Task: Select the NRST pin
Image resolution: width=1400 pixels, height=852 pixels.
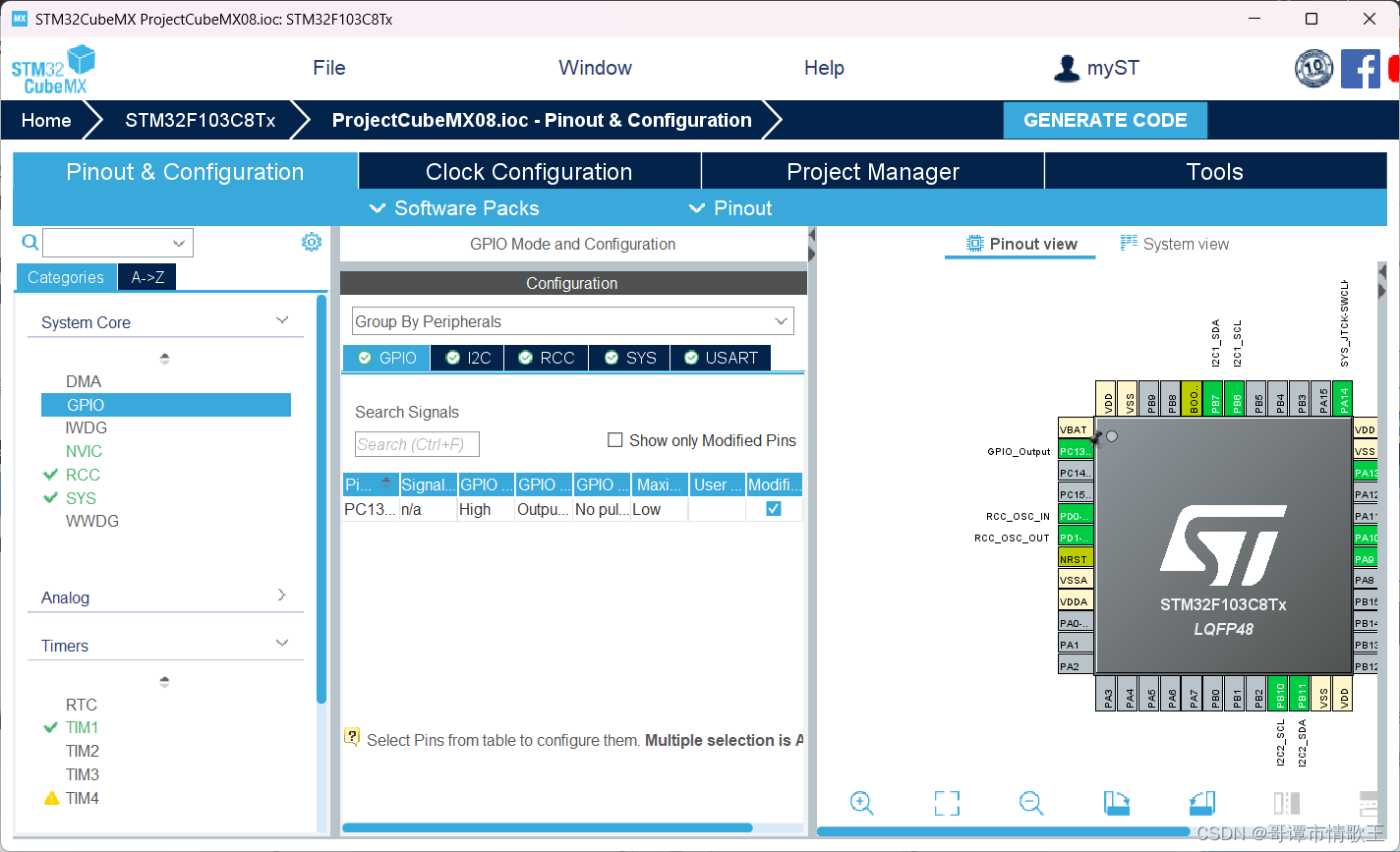Action: click(1076, 559)
